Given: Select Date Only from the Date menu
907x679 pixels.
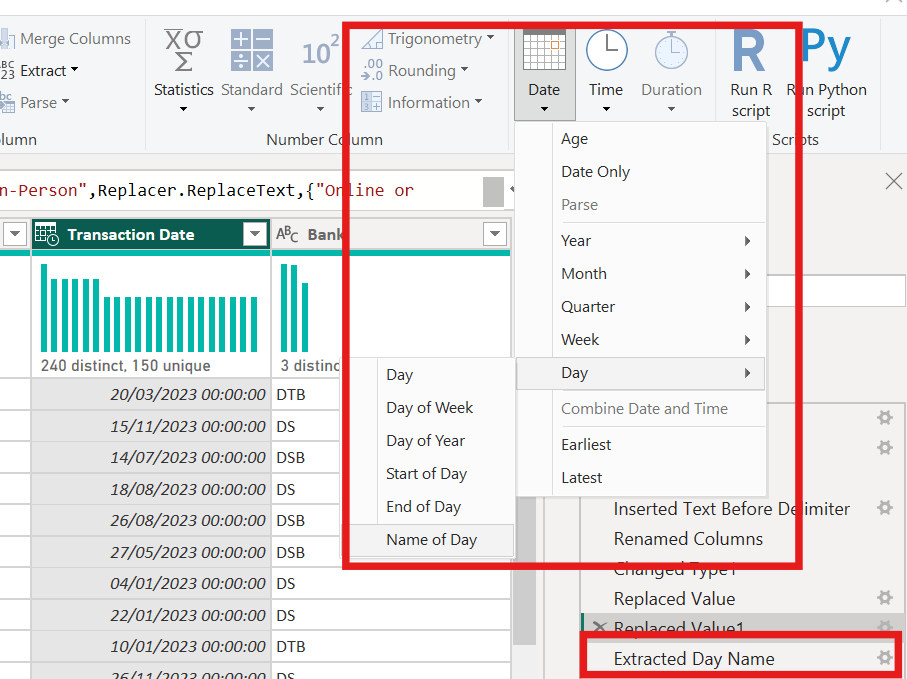Looking at the screenshot, I should pos(640,172).
